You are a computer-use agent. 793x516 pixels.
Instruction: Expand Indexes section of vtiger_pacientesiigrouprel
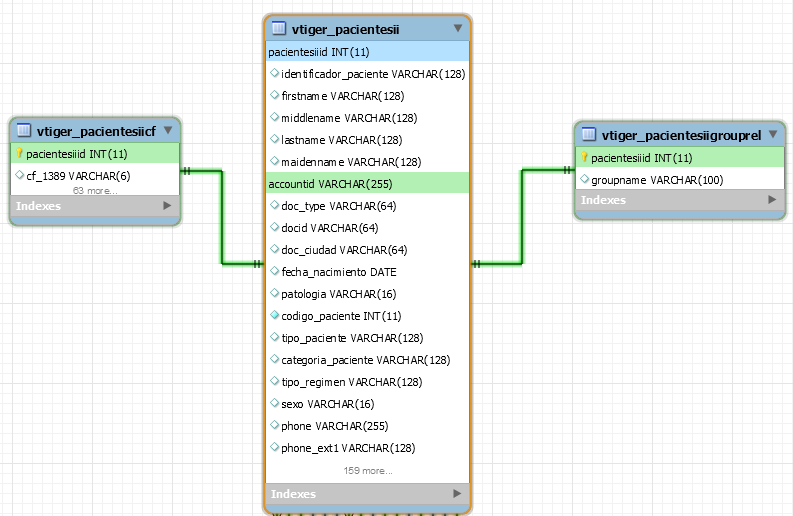coord(772,199)
